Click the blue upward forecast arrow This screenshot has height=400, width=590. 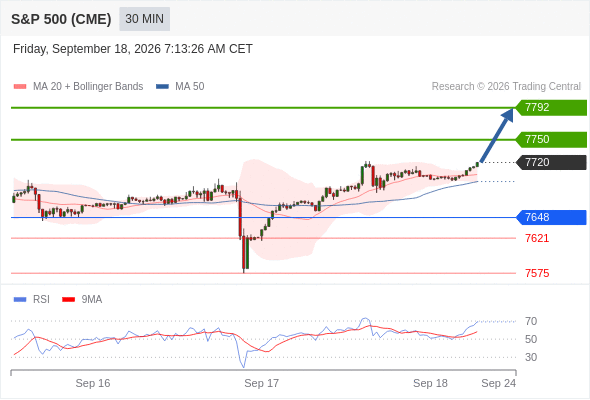(x=497, y=135)
